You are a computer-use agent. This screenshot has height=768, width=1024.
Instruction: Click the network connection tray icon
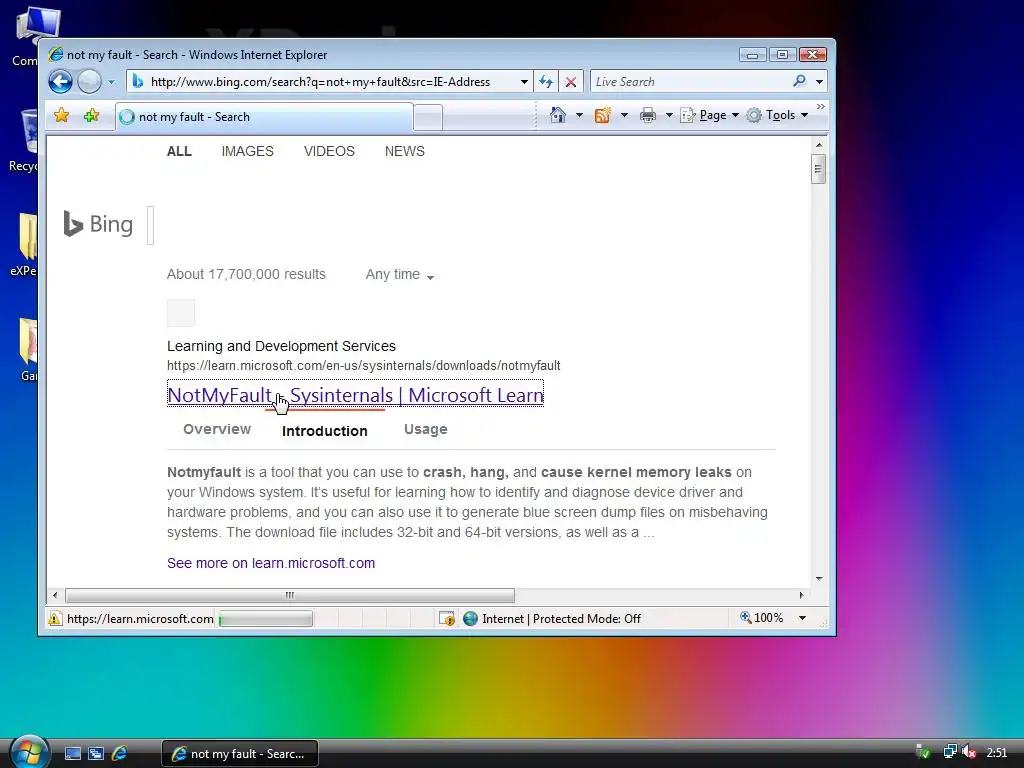coord(950,752)
